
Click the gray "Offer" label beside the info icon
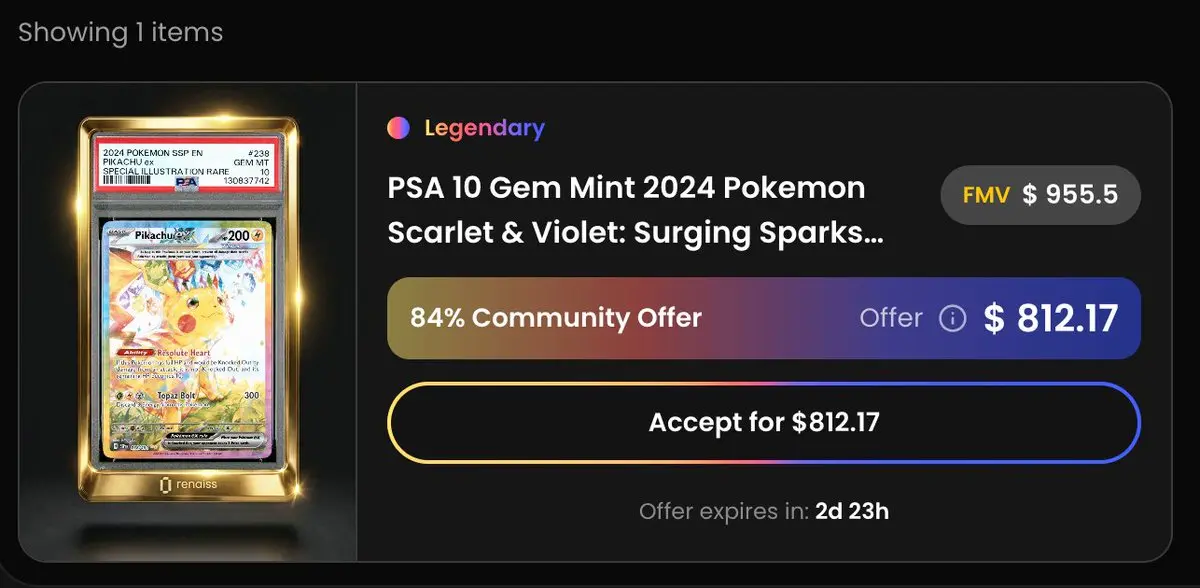coord(891,318)
